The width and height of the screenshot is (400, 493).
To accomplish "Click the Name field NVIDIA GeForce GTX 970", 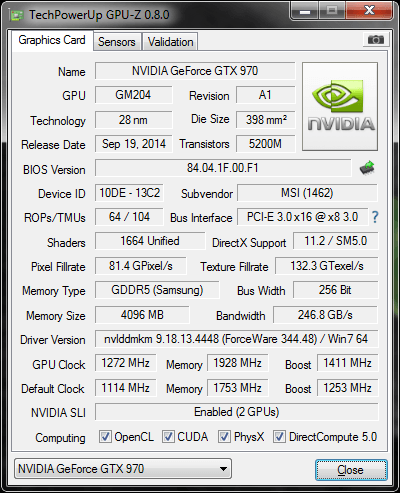I will click(x=195, y=71).
